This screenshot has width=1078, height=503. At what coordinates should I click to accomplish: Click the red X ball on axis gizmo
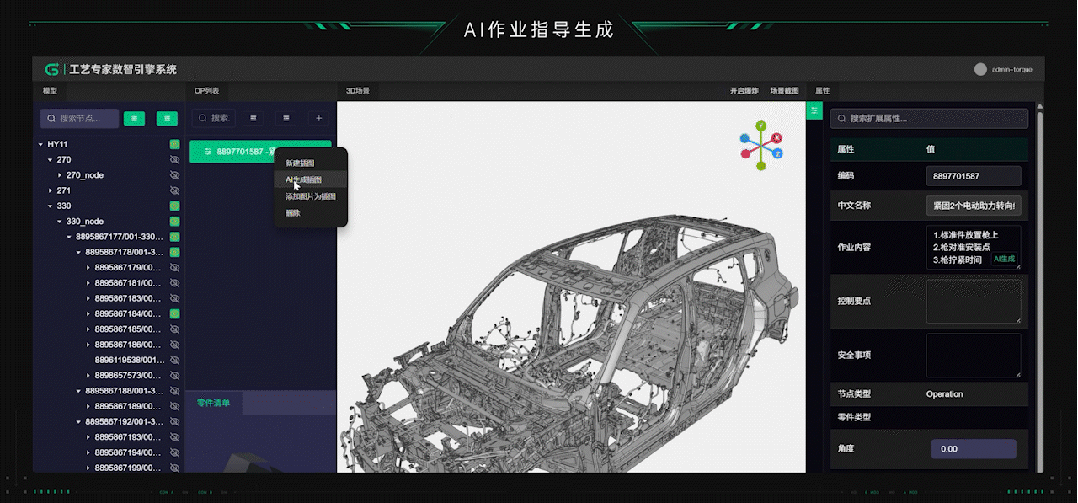pos(777,137)
